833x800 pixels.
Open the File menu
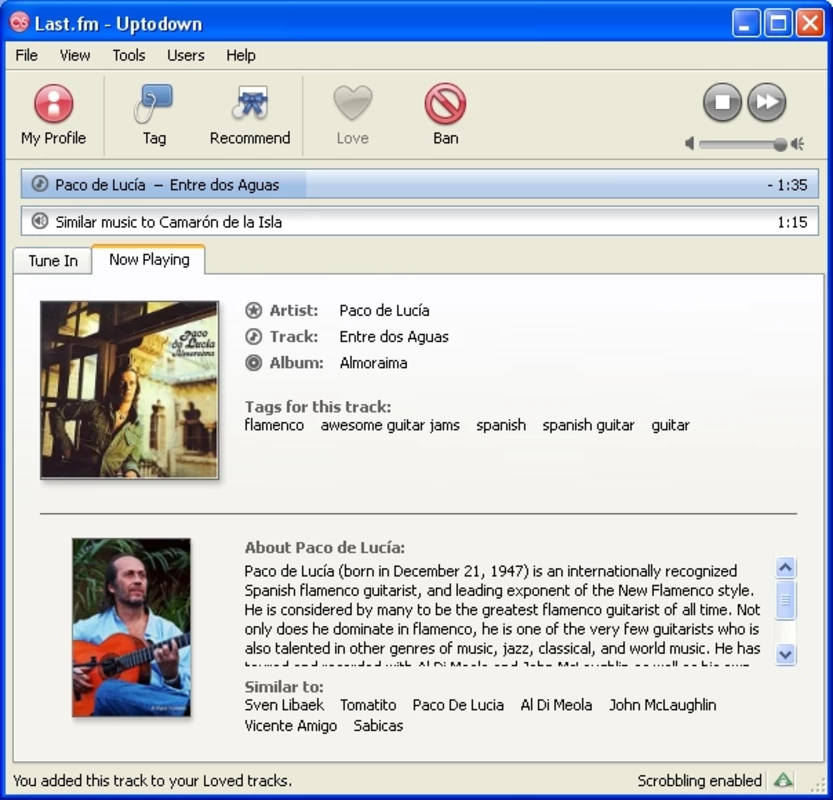click(x=27, y=55)
